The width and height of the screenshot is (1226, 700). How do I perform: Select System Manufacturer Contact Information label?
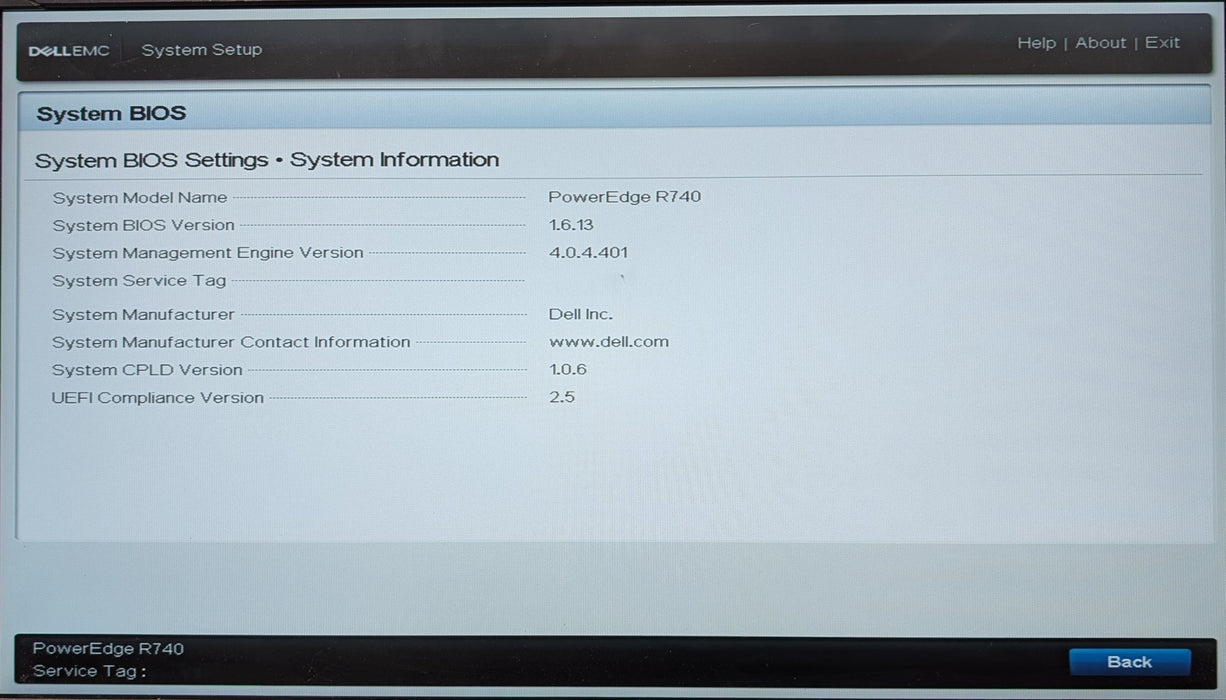click(x=232, y=342)
